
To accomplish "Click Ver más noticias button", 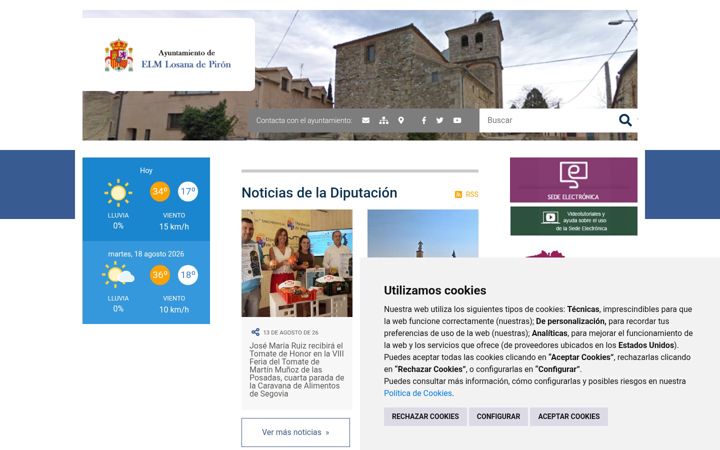I will click(x=295, y=432).
